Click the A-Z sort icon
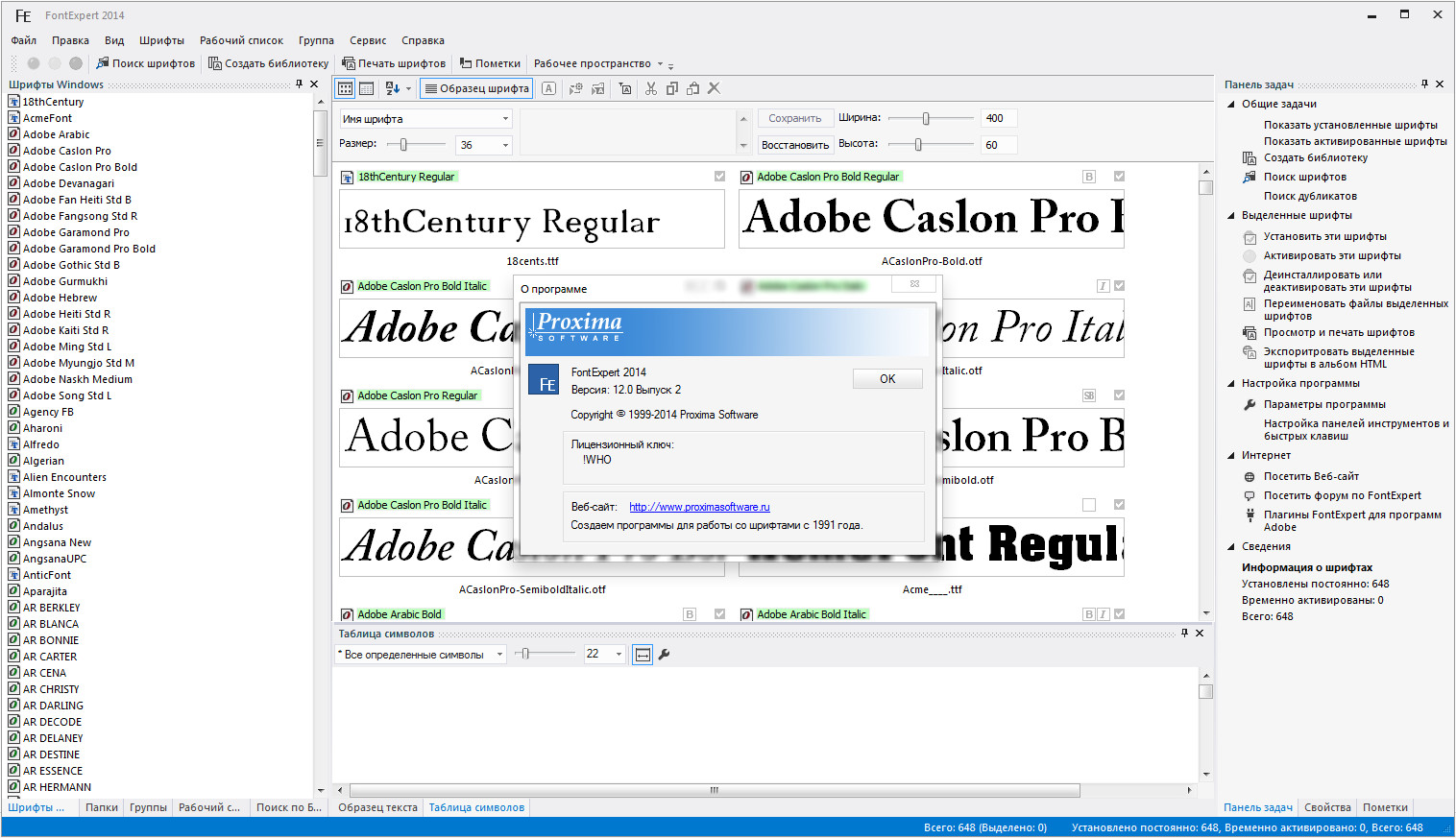The image size is (1456, 838). coord(392,88)
